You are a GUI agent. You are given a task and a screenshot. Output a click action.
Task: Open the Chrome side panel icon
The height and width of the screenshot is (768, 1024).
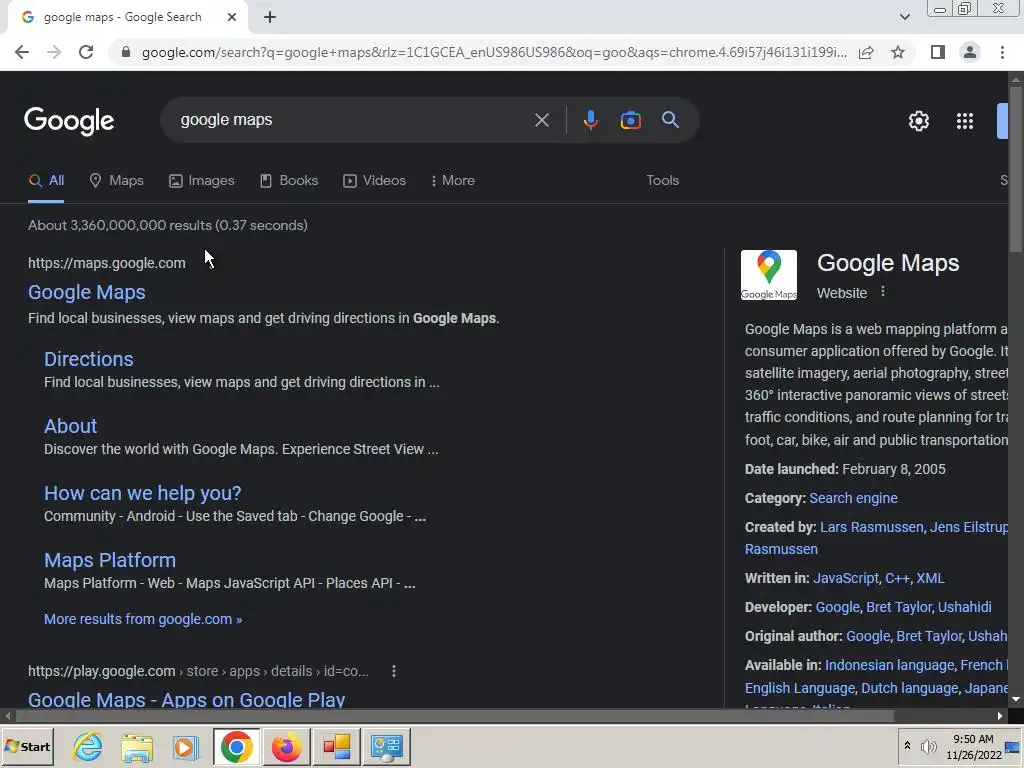click(x=938, y=52)
